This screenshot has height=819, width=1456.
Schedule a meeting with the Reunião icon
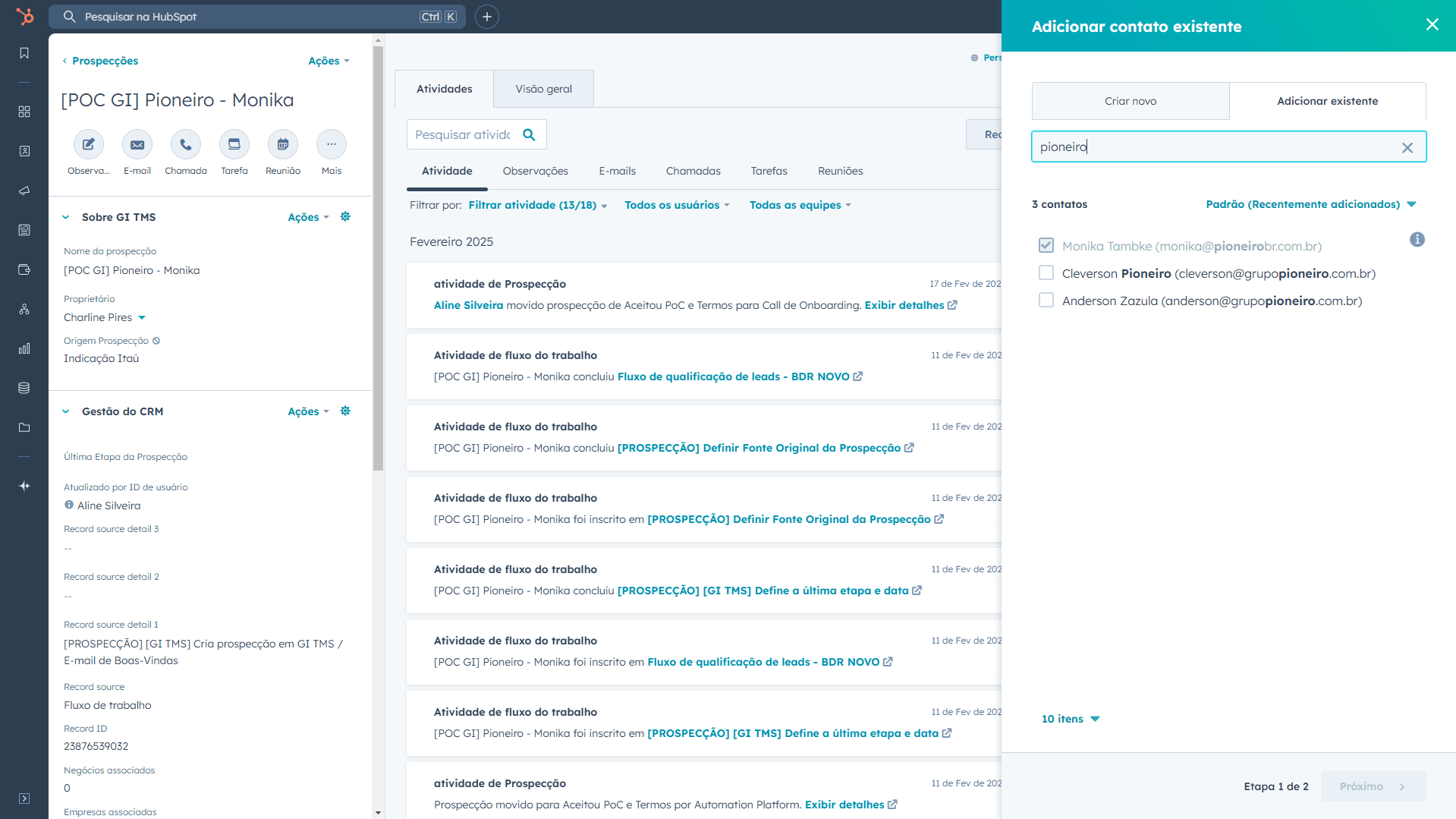(x=283, y=144)
